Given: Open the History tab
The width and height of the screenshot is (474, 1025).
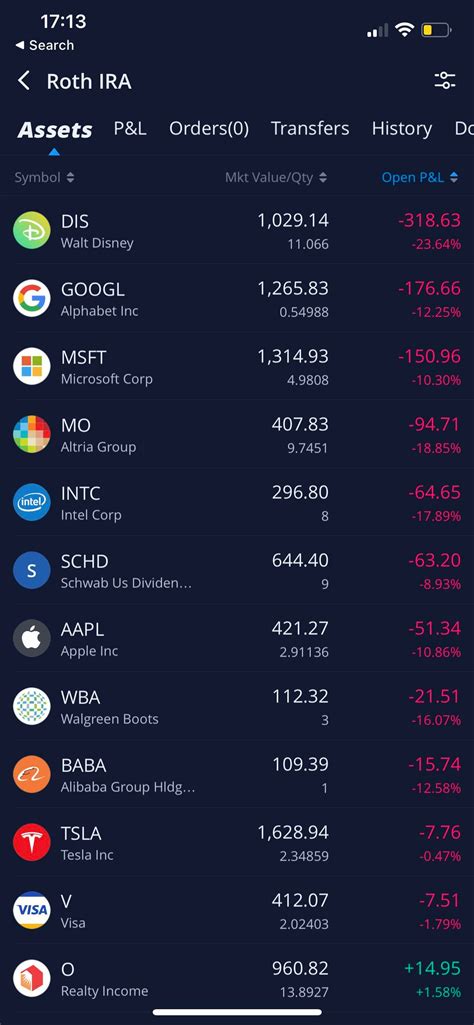Looking at the screenshot, I should (401, 129).
